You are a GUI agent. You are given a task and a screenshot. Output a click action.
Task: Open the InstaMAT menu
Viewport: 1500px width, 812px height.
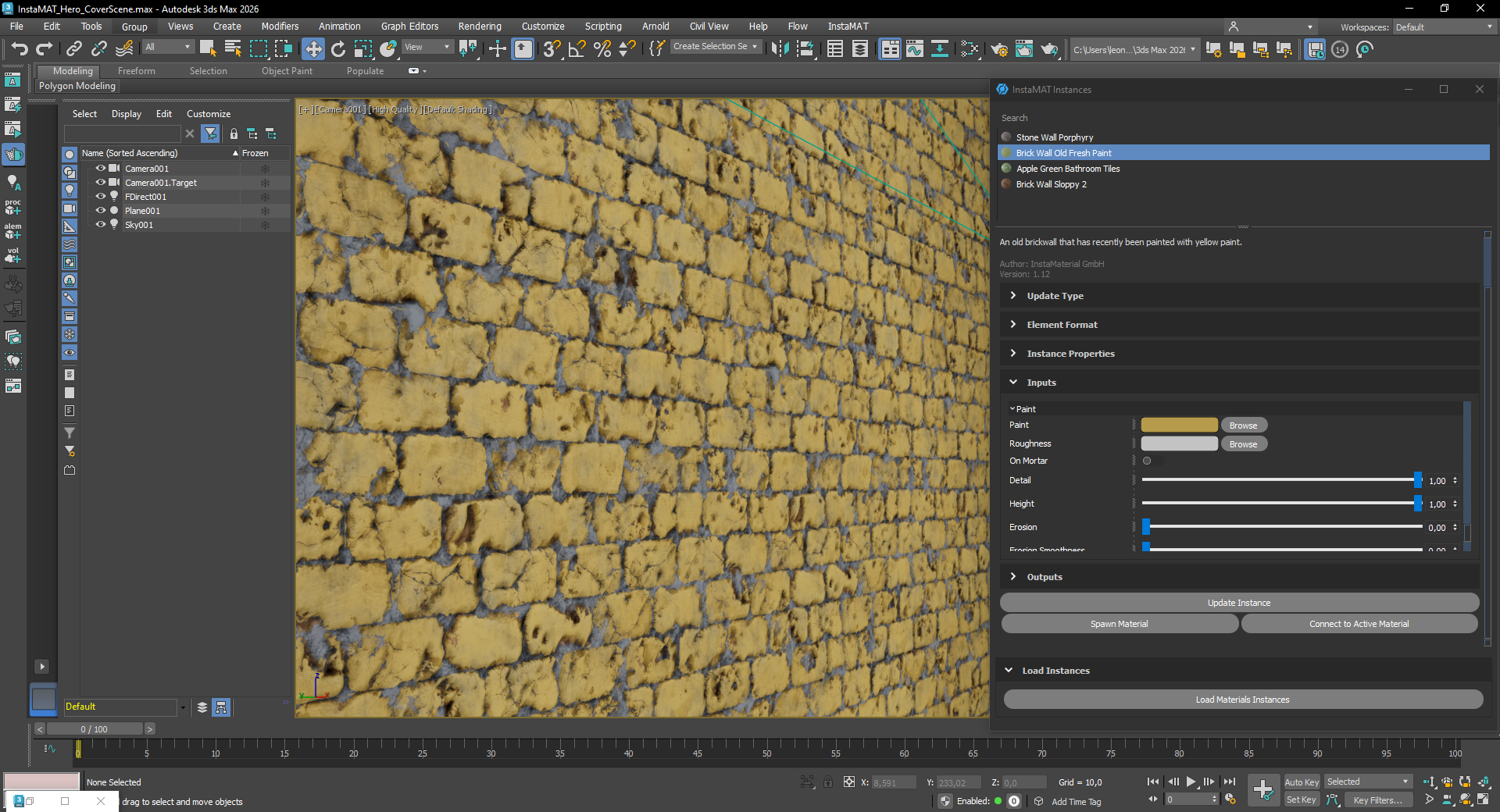click(x=848, y=27)
